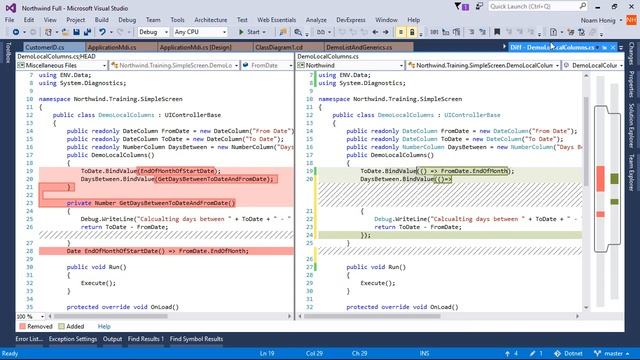Click the navigate back left arrow icon
The image size is (640, 360).
click(x=375, y=32)
